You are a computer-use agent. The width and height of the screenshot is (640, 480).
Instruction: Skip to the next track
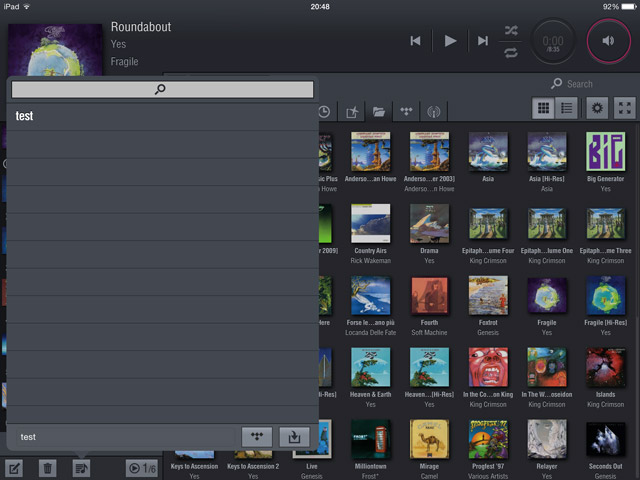coord(483,40)
